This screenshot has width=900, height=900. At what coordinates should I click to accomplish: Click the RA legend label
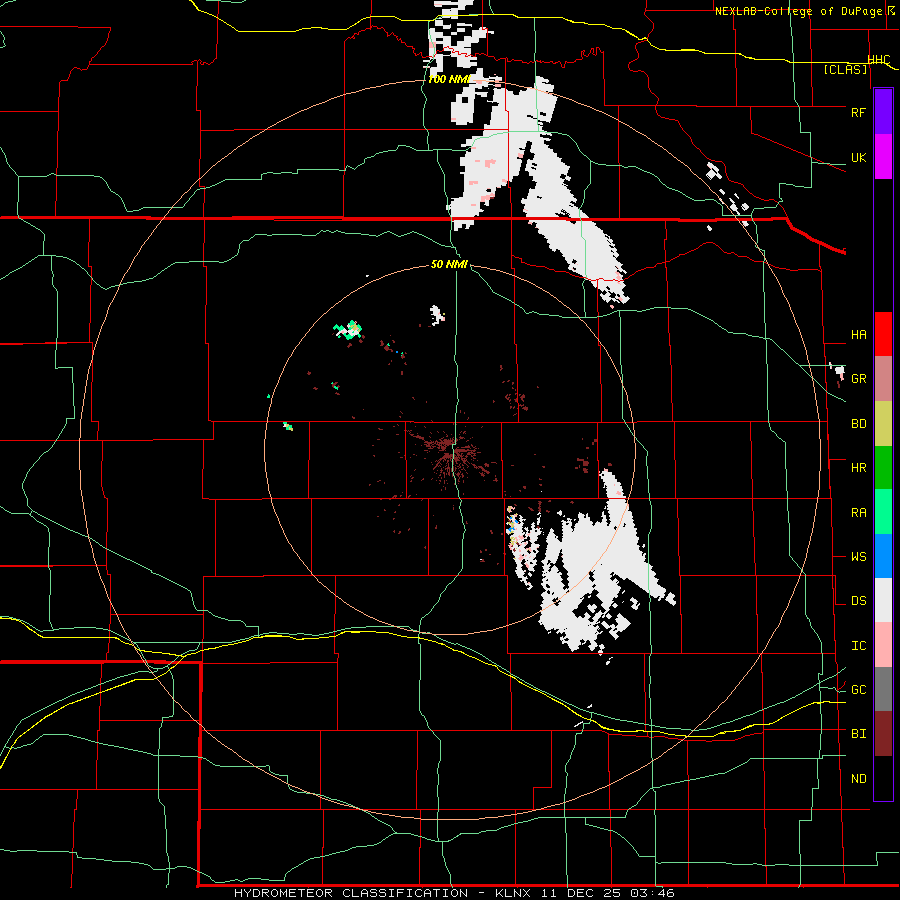[858, 513]
